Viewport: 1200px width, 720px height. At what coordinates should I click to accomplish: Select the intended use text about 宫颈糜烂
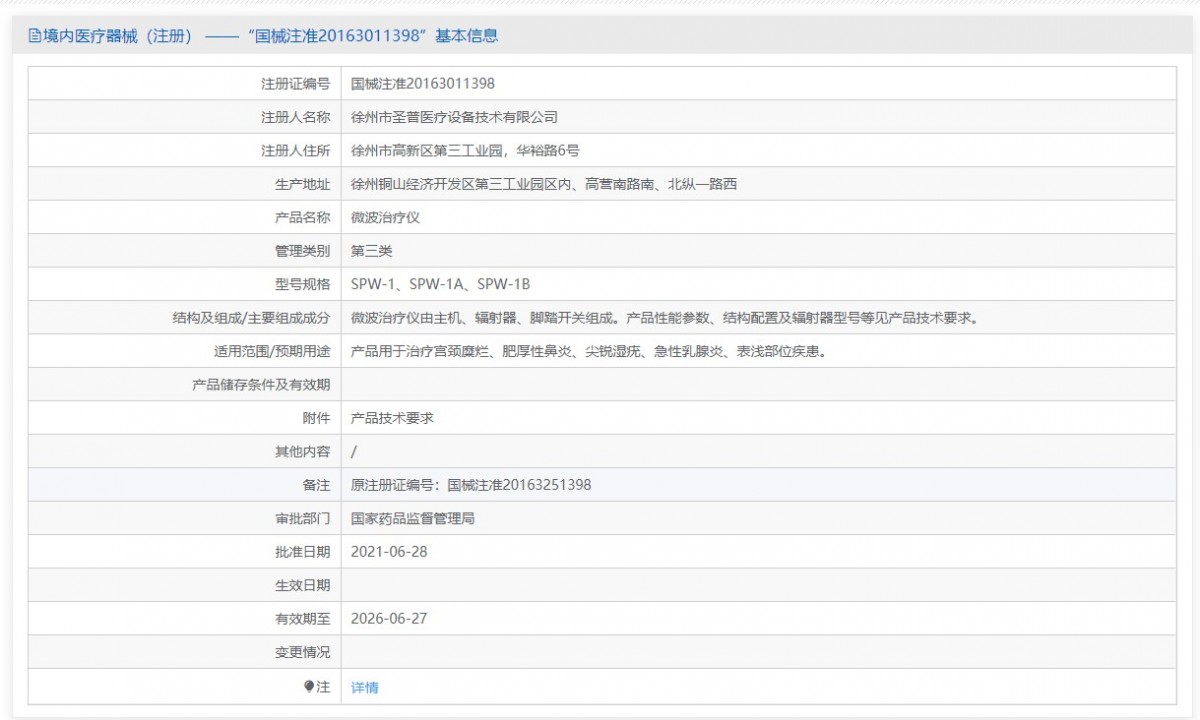coord(588,351)
